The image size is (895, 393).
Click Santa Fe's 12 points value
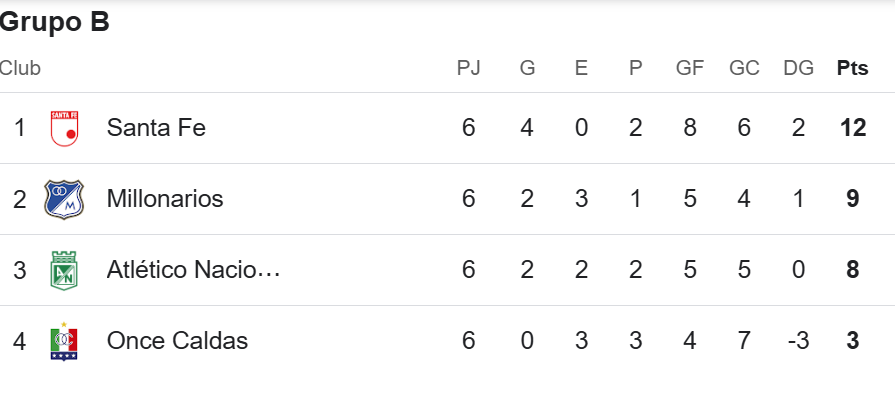pyautogui.click(x=853, y=128)
